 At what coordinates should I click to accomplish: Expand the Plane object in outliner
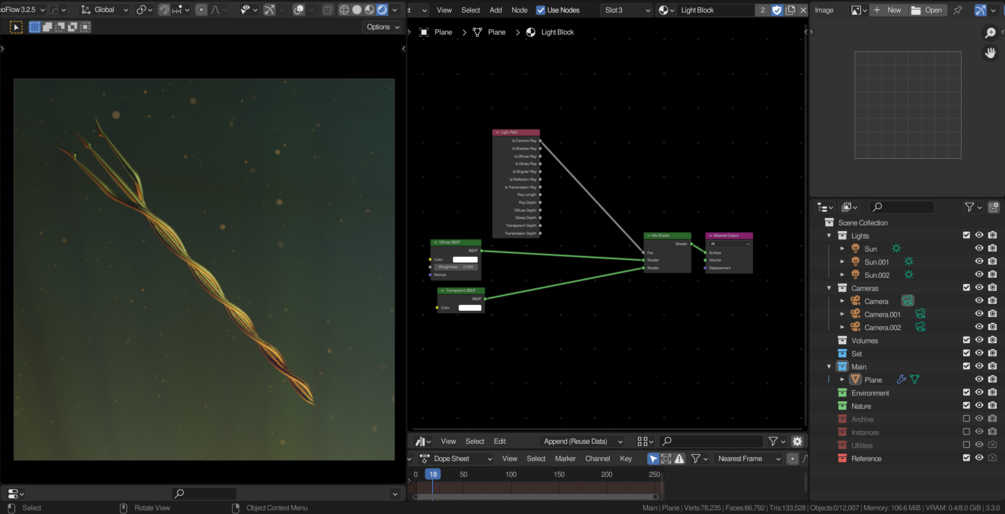pyautogui.click(x=842, y=379)
